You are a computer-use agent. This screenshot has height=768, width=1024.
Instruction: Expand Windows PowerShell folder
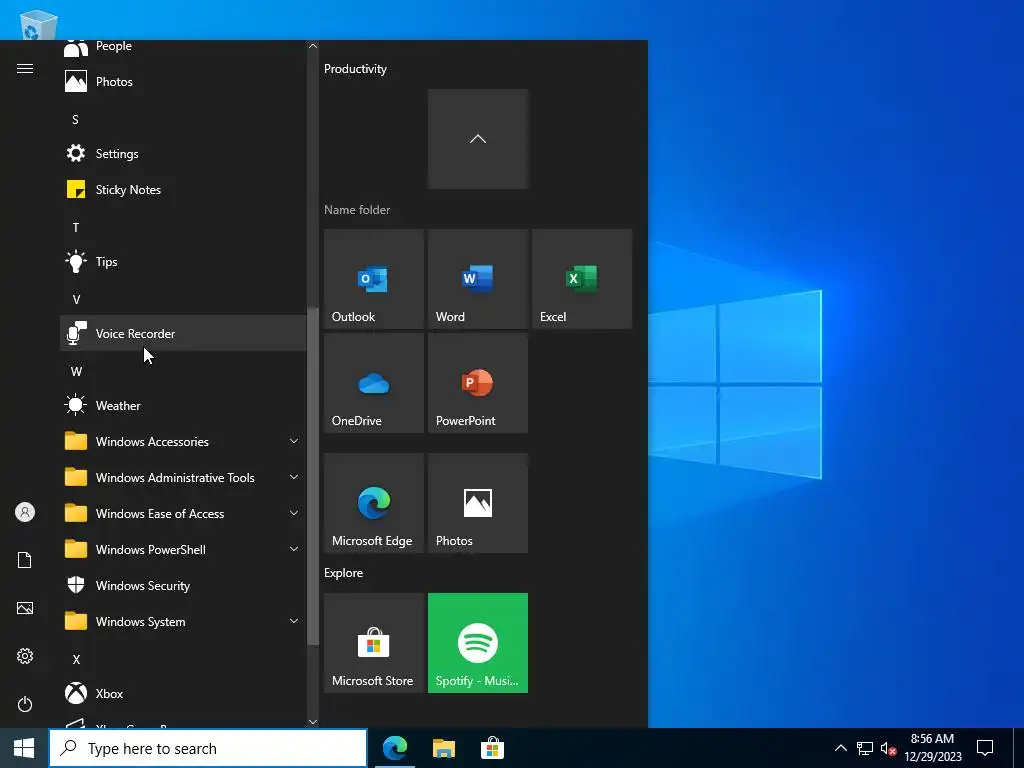183,550
